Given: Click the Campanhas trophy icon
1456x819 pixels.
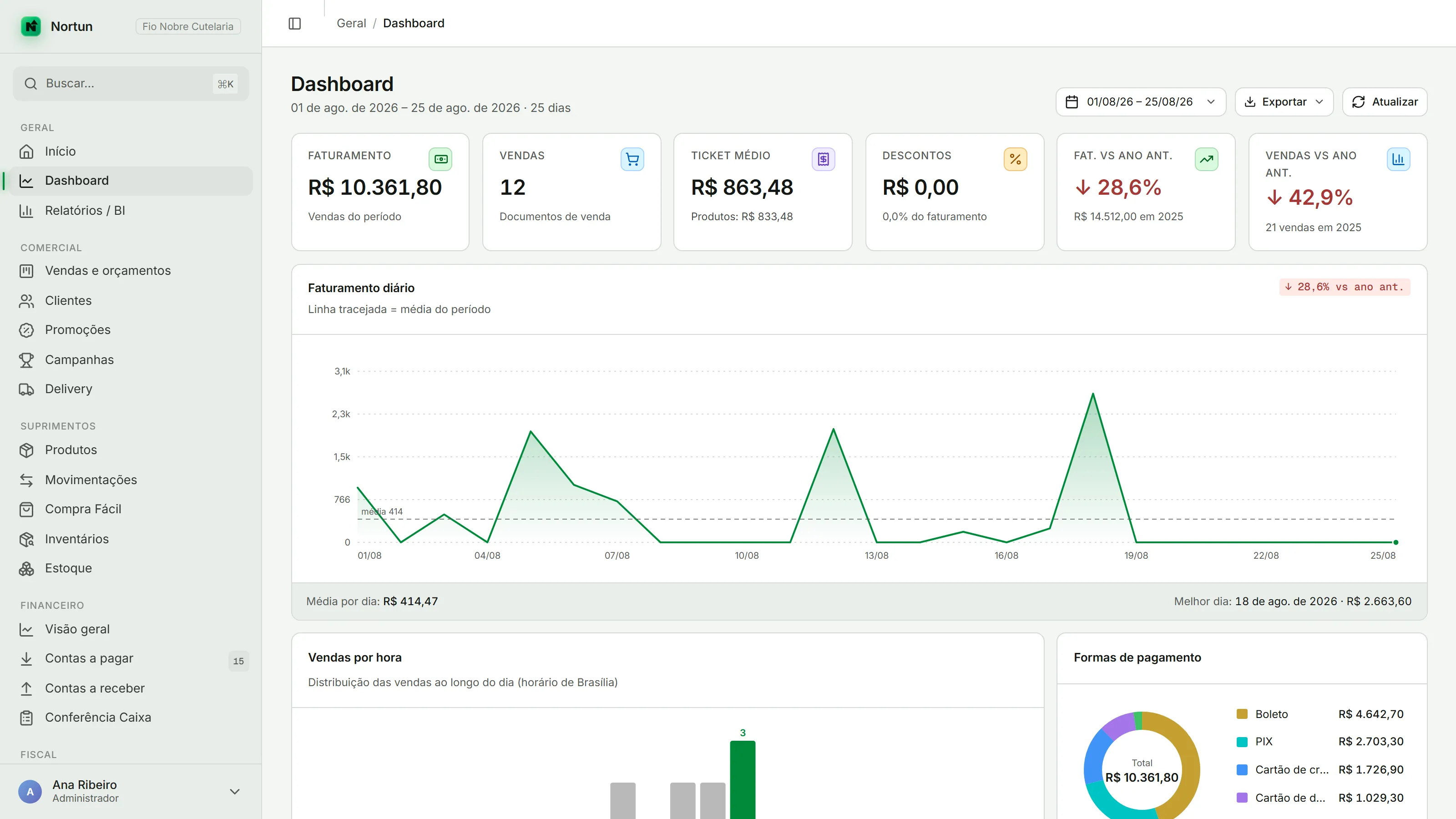Looking at the screenshot, I should pos(26,360).
